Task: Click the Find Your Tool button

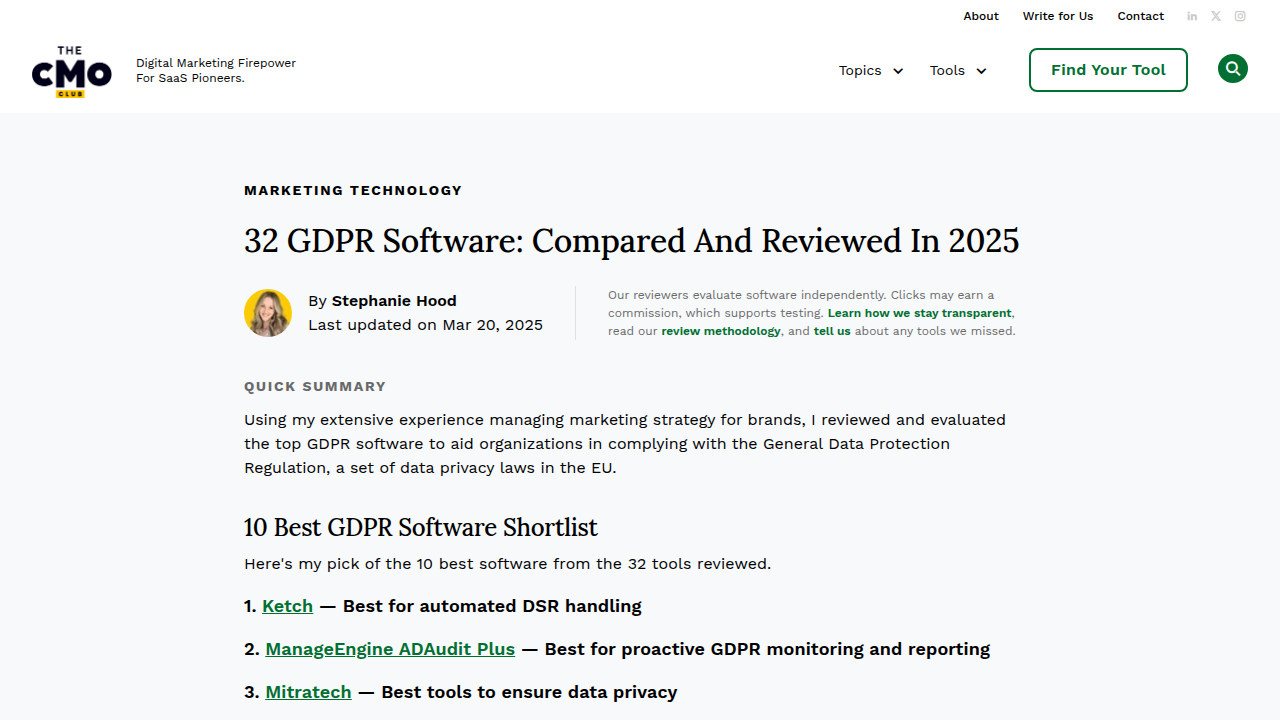Action: coord(1108,70)
